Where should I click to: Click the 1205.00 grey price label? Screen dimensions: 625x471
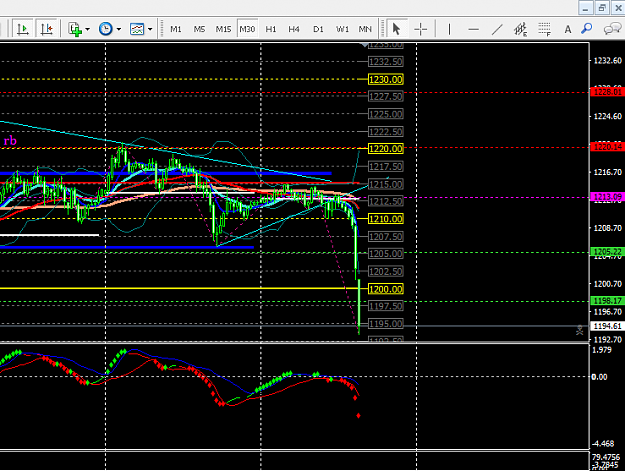click(x=385, y=253)
